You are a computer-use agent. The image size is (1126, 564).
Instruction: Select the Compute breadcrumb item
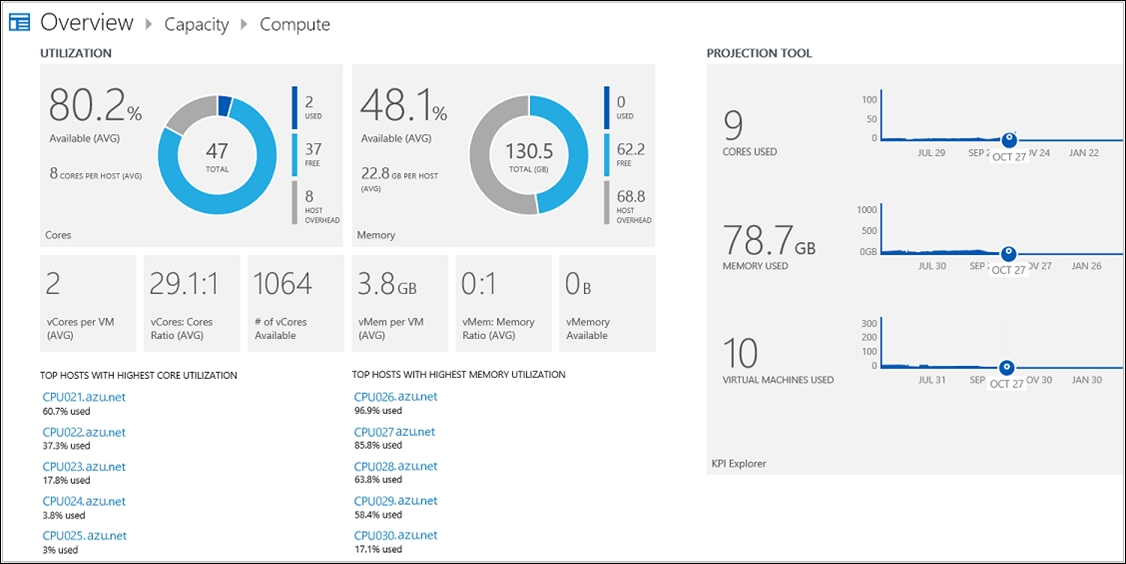pos(295,24)
